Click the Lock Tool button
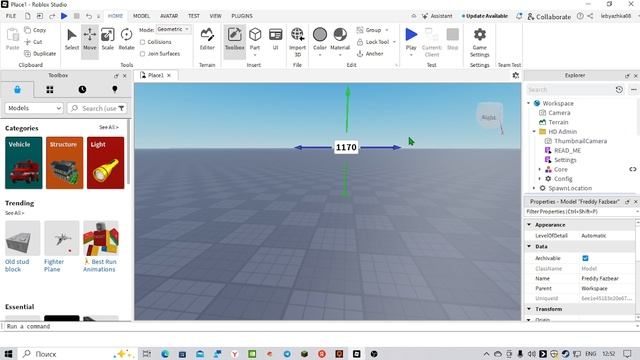640x360 pixels. pos(373,42)
